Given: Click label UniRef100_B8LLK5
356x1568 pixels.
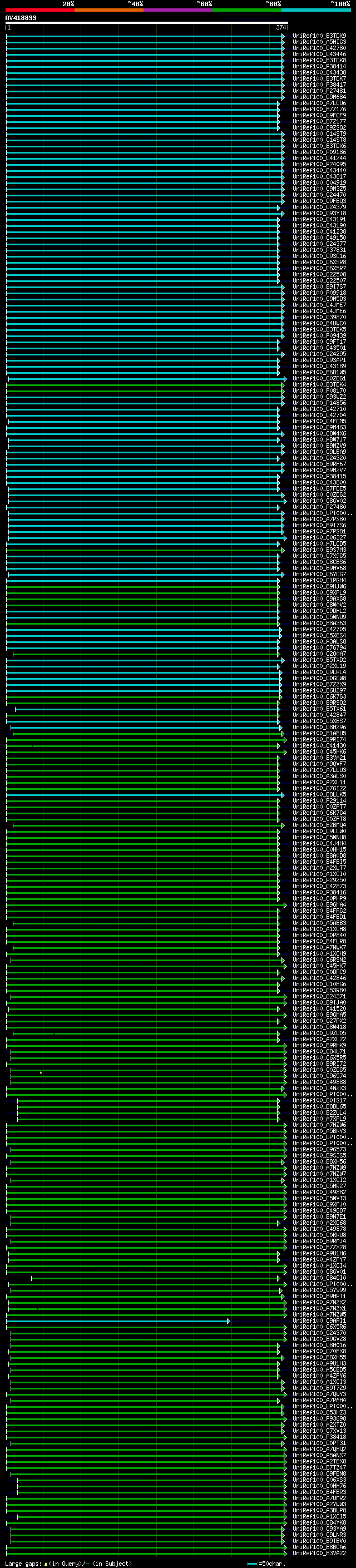Looking at the screenshot, I should click(x=319, y=794).
